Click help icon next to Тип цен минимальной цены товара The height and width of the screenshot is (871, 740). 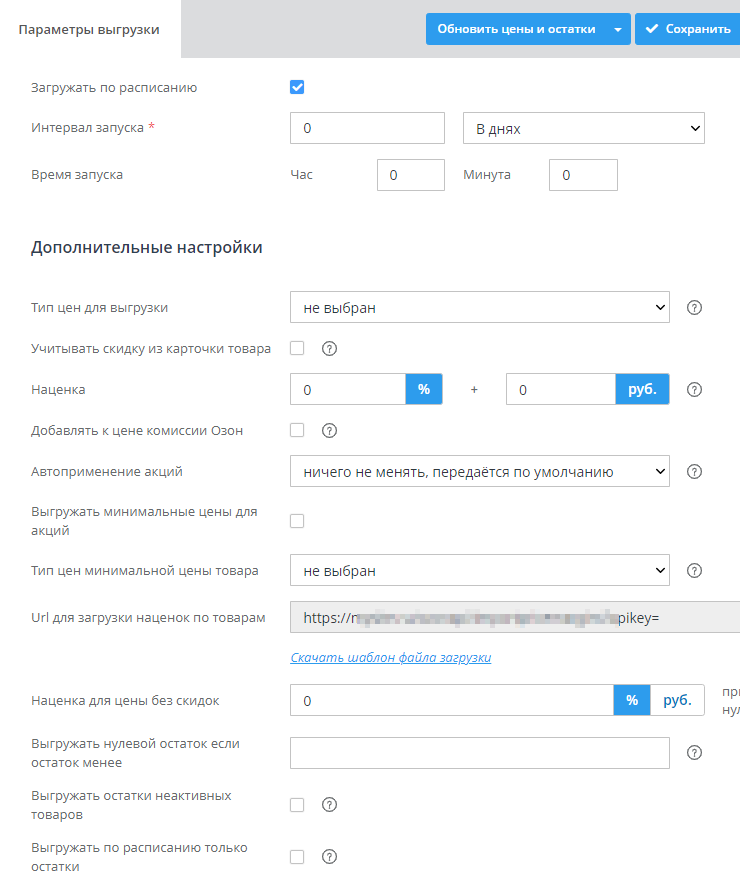(695, 571)
